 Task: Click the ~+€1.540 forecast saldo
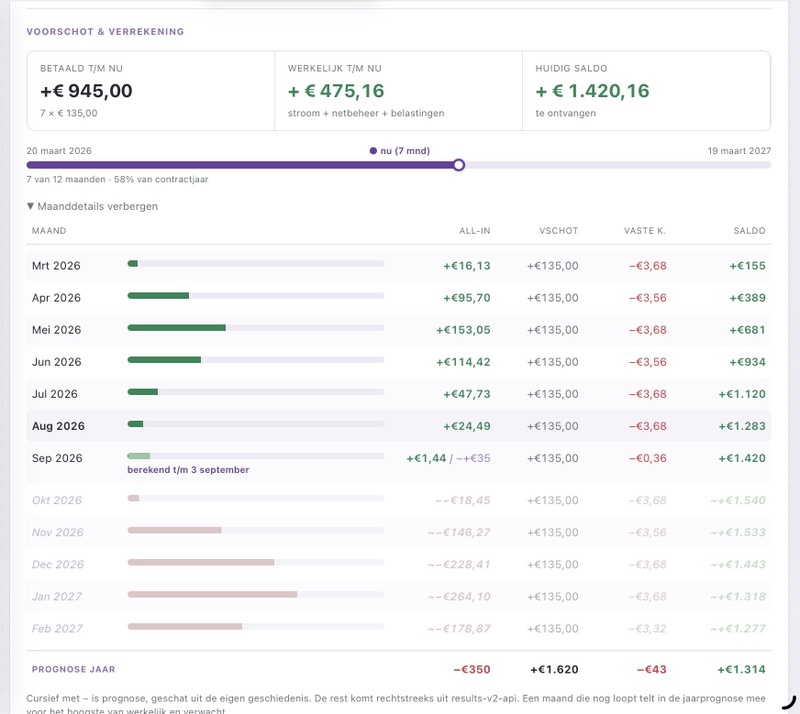(738, 500)
